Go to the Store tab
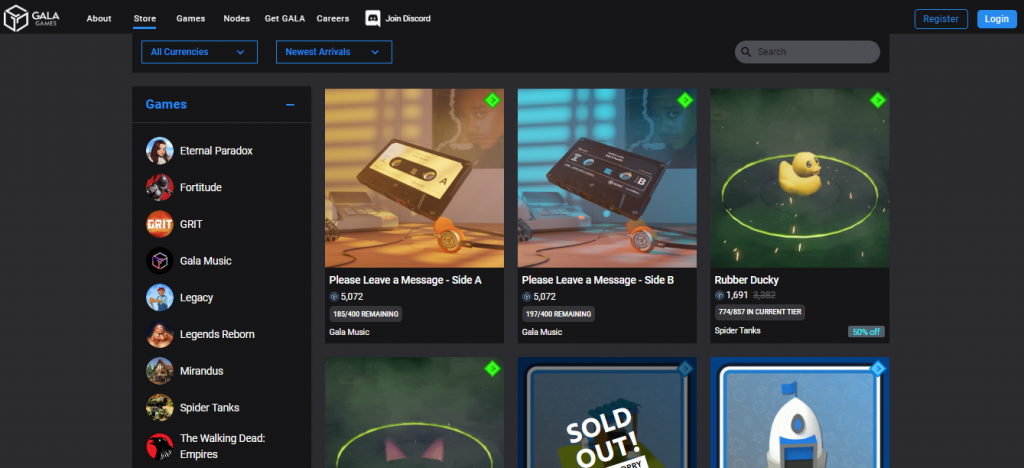Viewport: 1024px width, 468px height. pyautogui.click(x=144, y=18)
